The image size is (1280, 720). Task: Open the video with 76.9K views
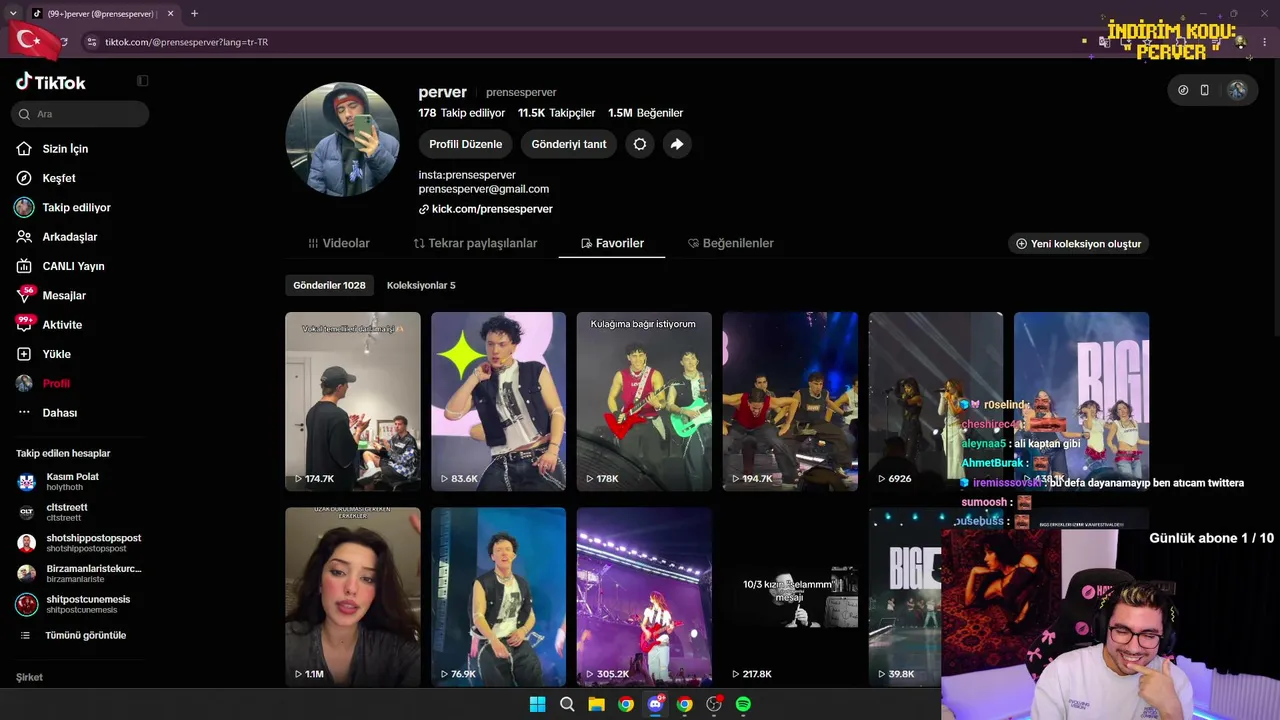499,597
